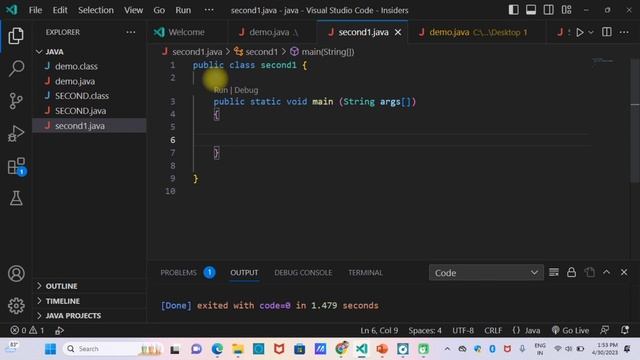Open the notifications bell in status bar
640x360 pixels.
(624, 330)
